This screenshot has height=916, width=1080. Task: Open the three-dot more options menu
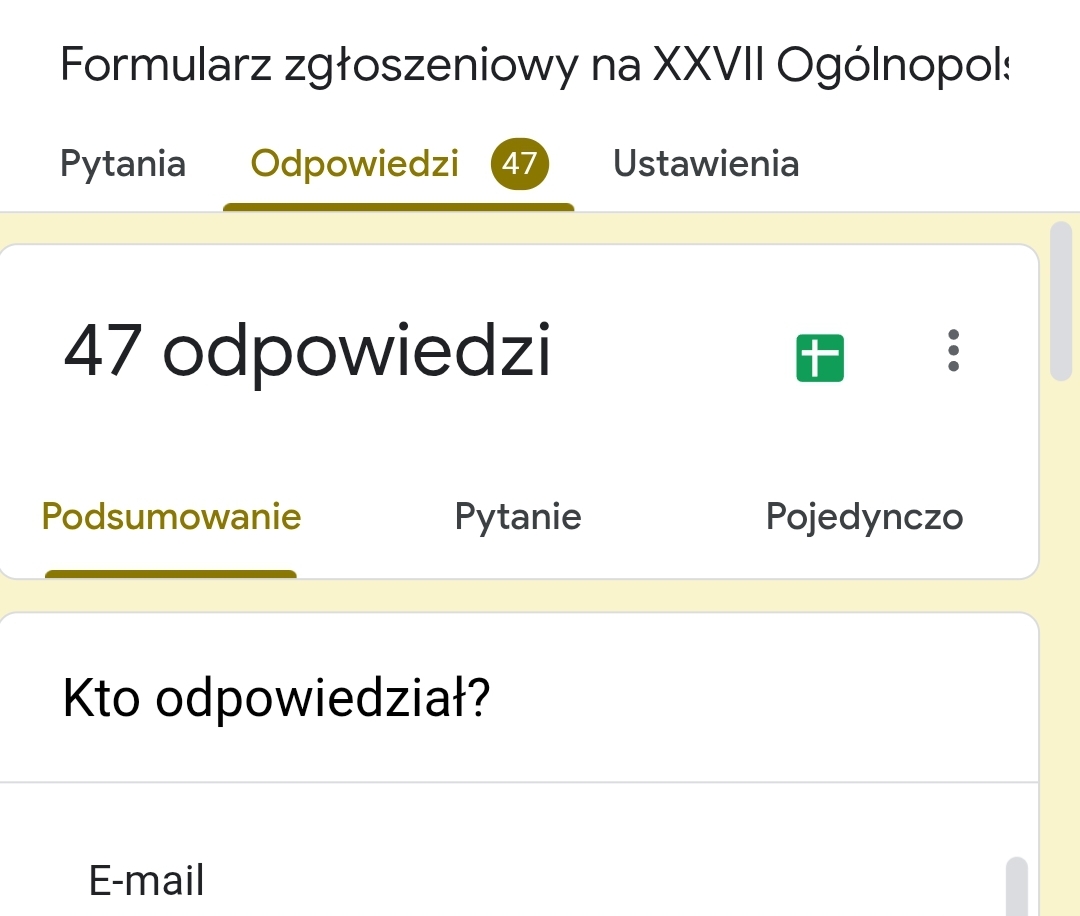click(x=953, y=351)
